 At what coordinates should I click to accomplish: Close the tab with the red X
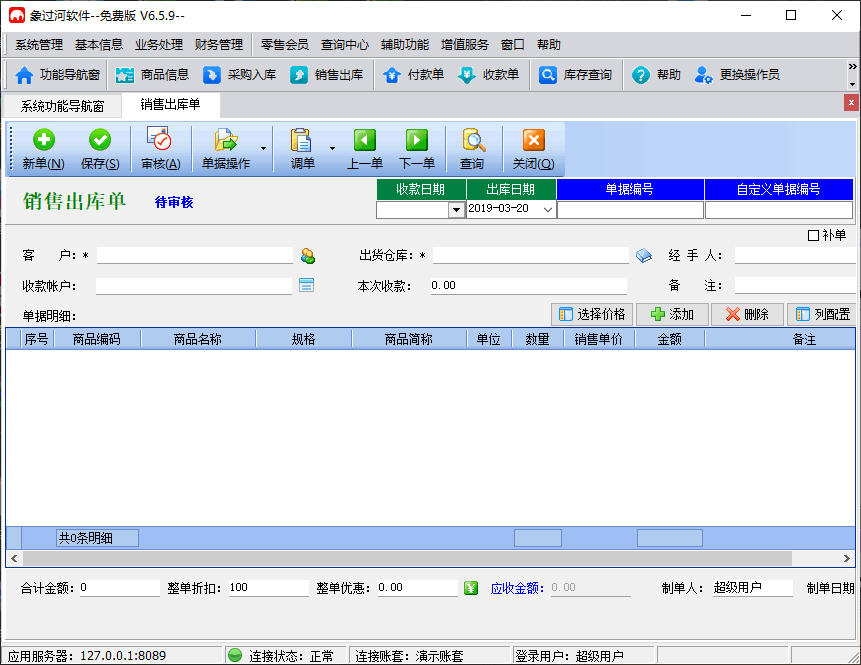tap(851, 102)
